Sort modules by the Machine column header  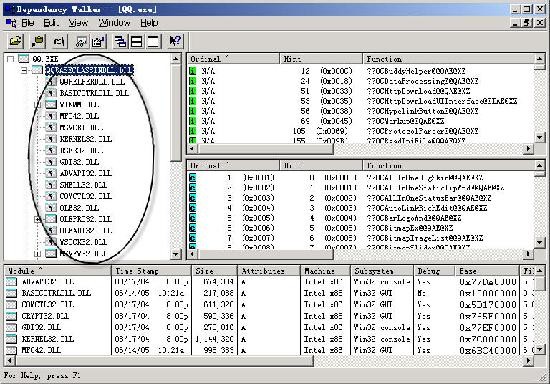pyautogui.click(x=325, y=271)
